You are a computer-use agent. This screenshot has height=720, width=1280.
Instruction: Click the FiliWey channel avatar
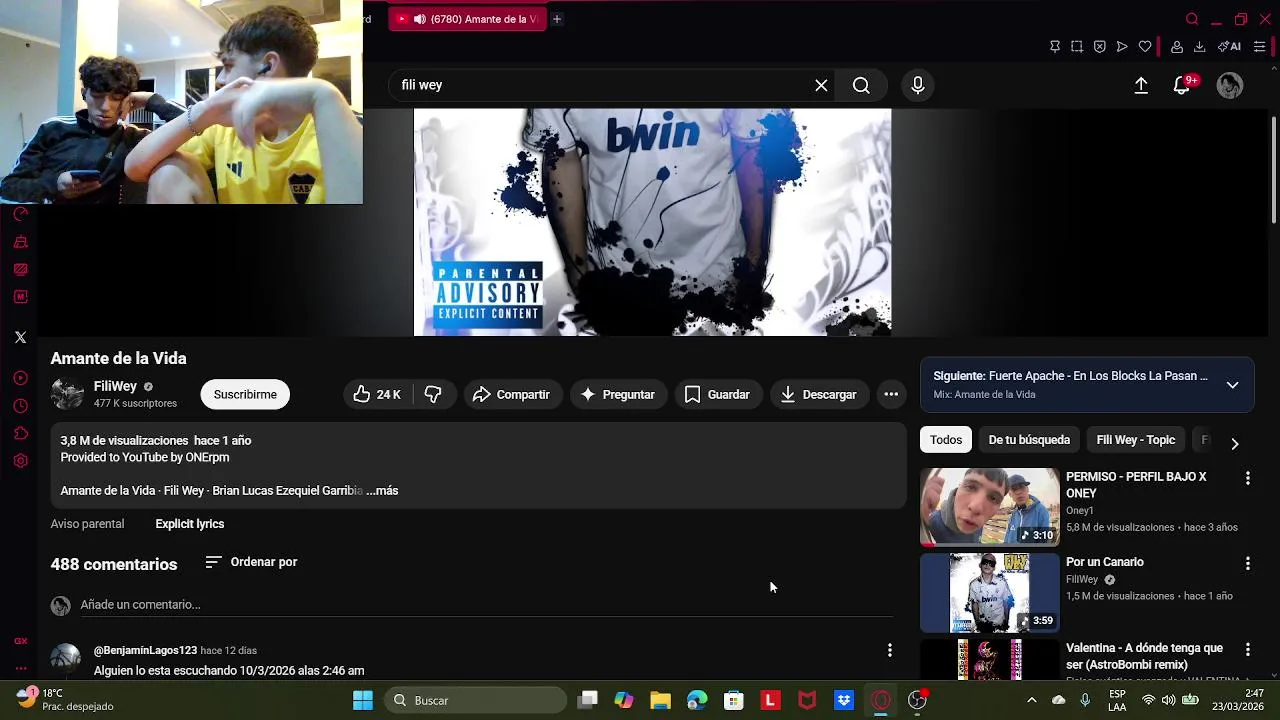pyautogui.click(x=67, y=394)
